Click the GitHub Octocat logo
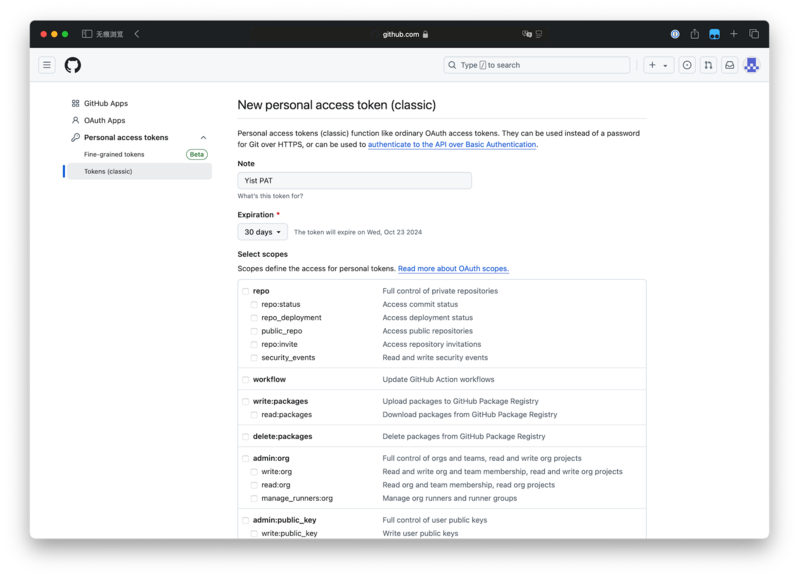The image size is (799, 578). pyautogui.click(x=73, y=65)
